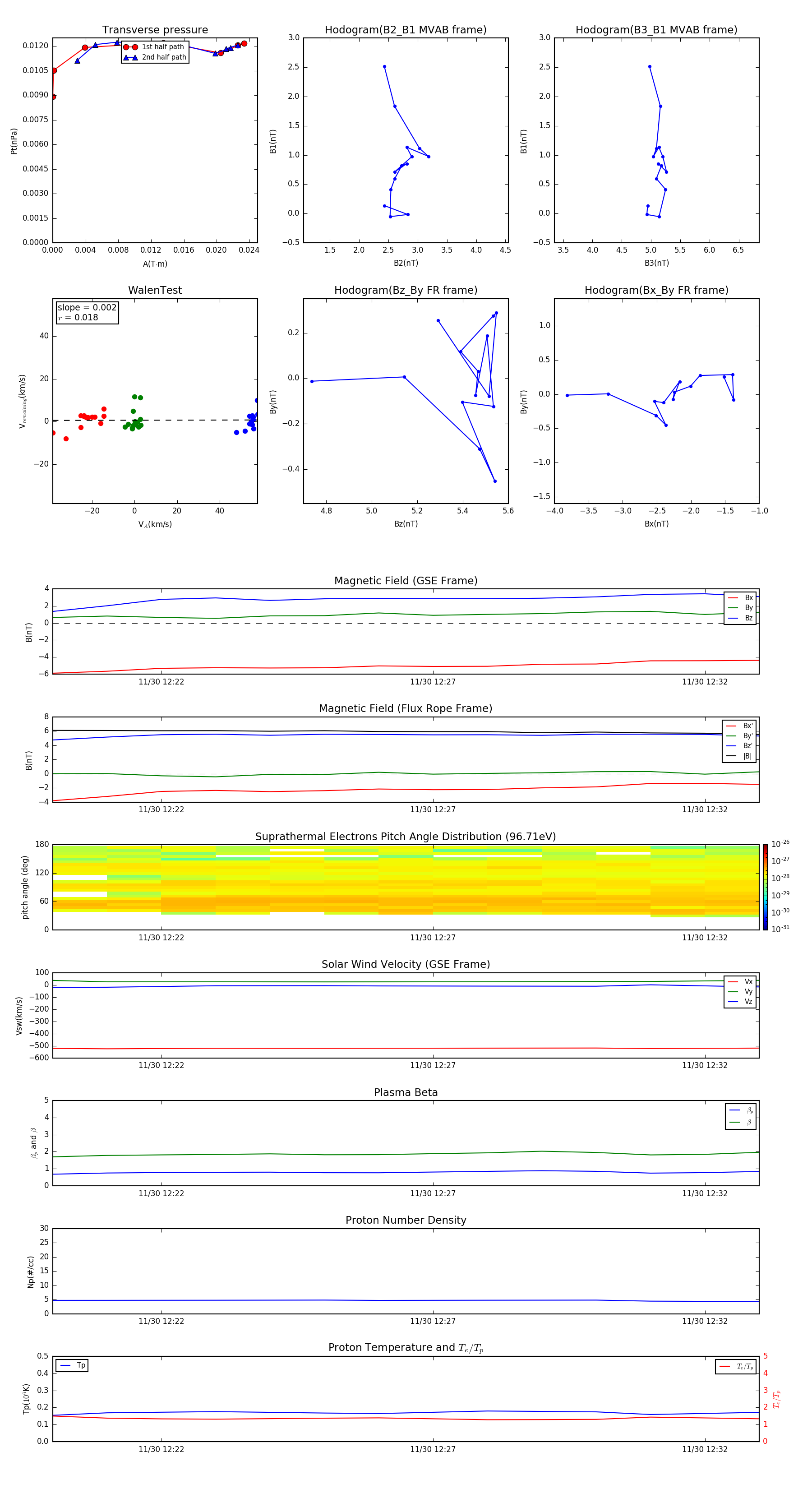
Task: Click the 'V_A(km/s)' axis label of WalenTest
Action: pos(155,524)
